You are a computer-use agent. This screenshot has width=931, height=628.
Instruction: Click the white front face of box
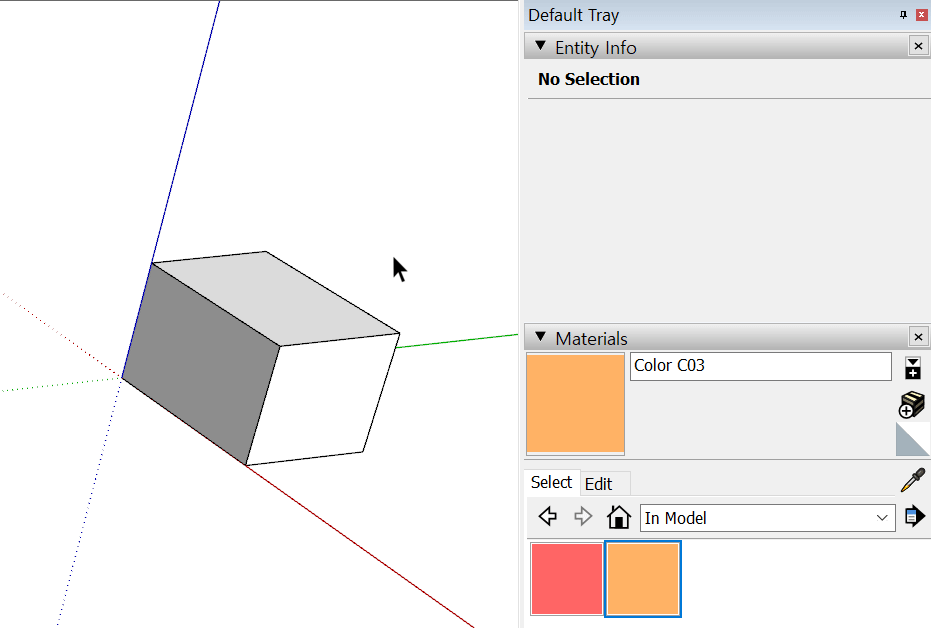point(324,399)
